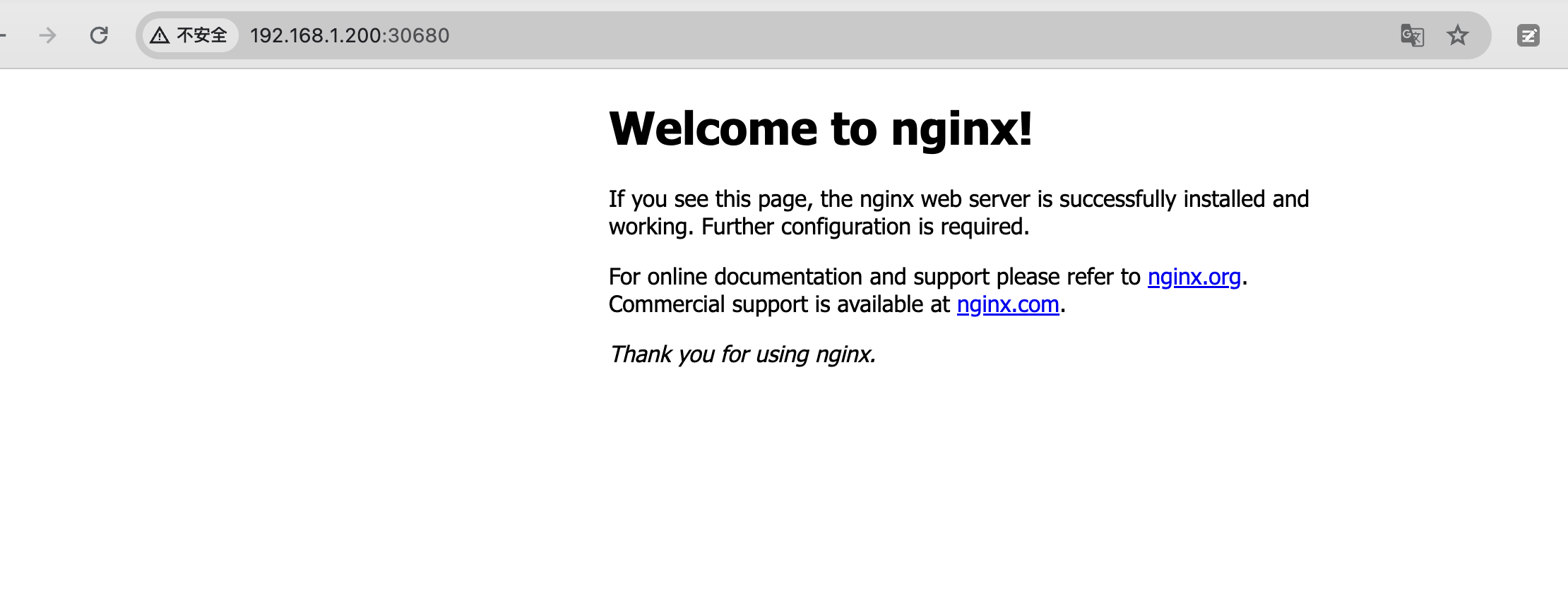Bookmark this page with star icon
Image resolution: width=1568 pixels, height=603 pixels.
1458,35
